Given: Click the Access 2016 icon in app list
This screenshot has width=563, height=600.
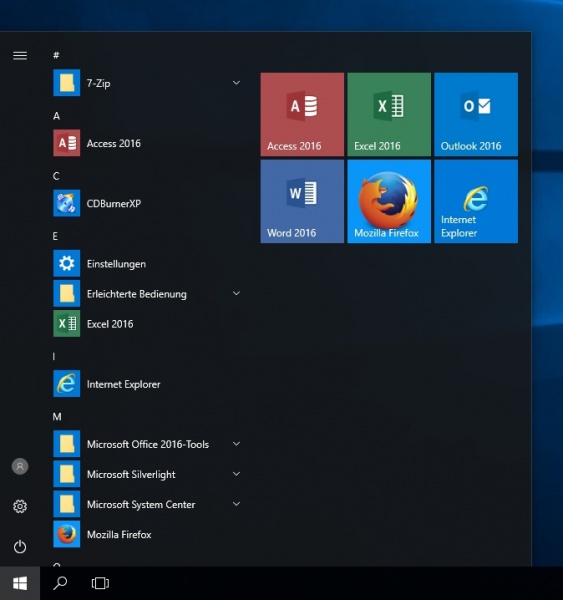Looking at the screenshot, I should (x=67, y=143).
